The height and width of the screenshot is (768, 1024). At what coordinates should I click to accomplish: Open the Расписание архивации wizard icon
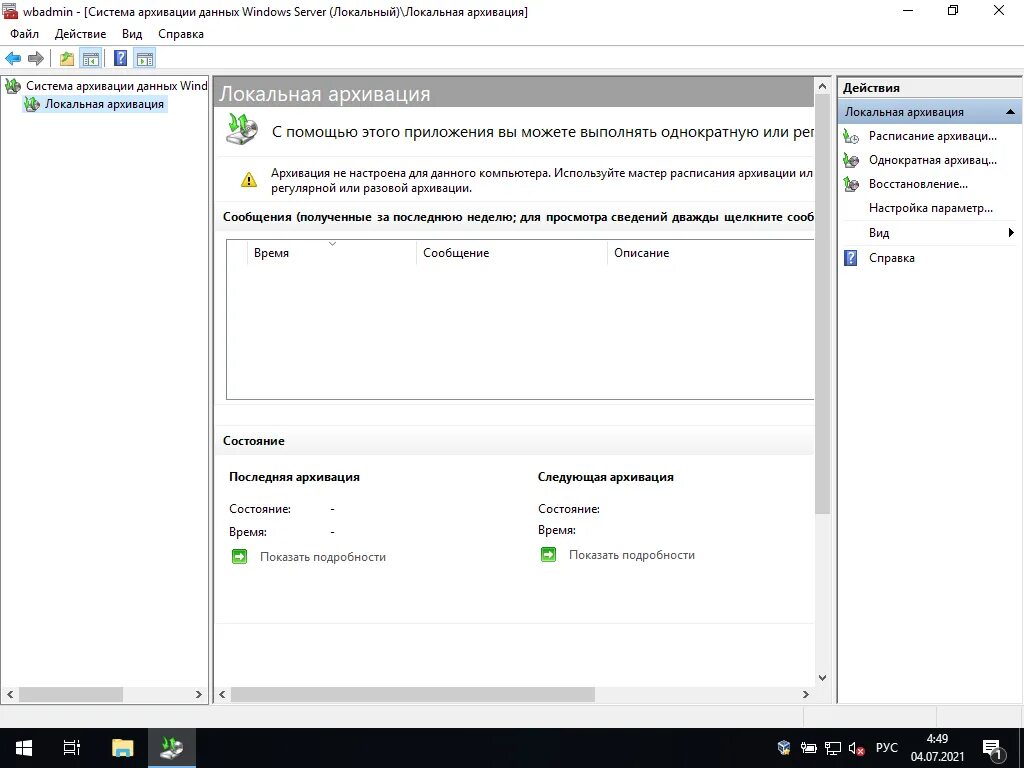[850, 136]
